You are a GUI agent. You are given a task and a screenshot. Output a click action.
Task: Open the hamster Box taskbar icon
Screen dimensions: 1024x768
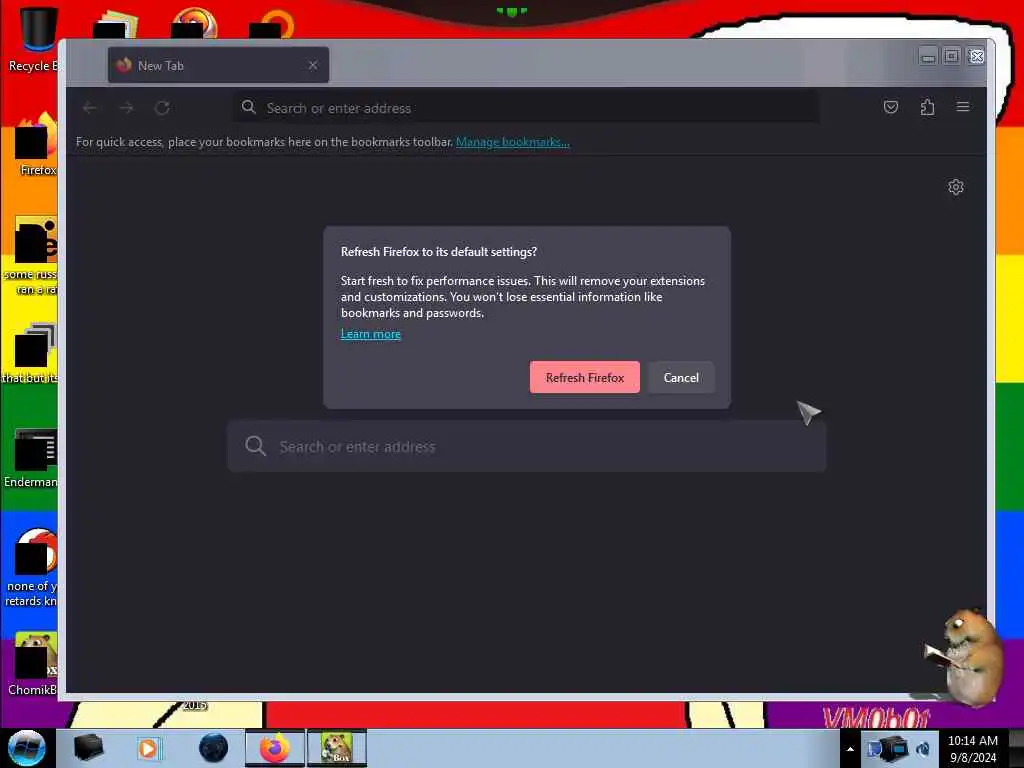pyautogui.click(x=337, y=748)
